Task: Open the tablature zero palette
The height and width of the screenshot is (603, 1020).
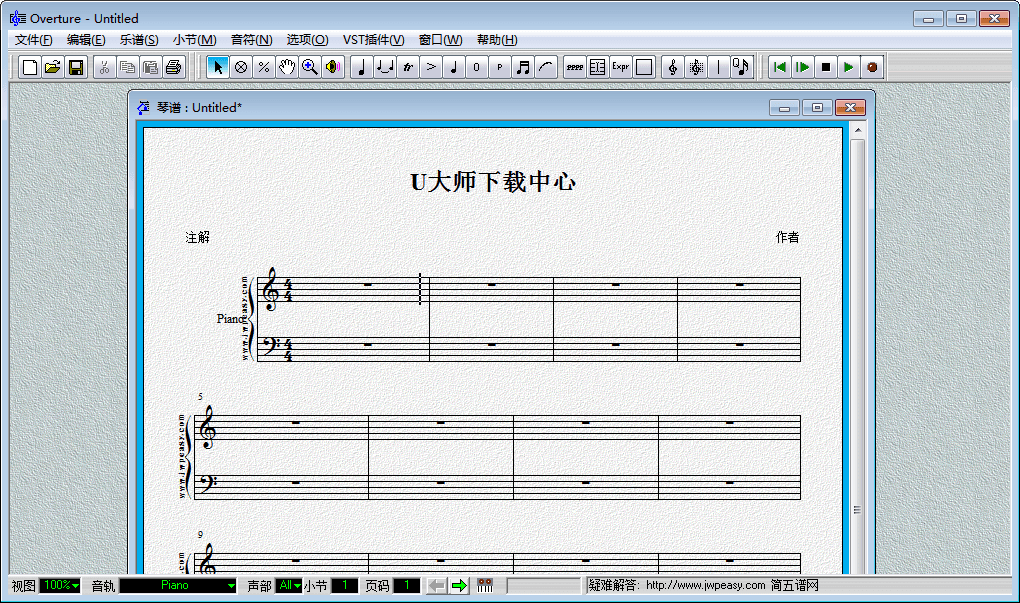Action: click(476, 67)
